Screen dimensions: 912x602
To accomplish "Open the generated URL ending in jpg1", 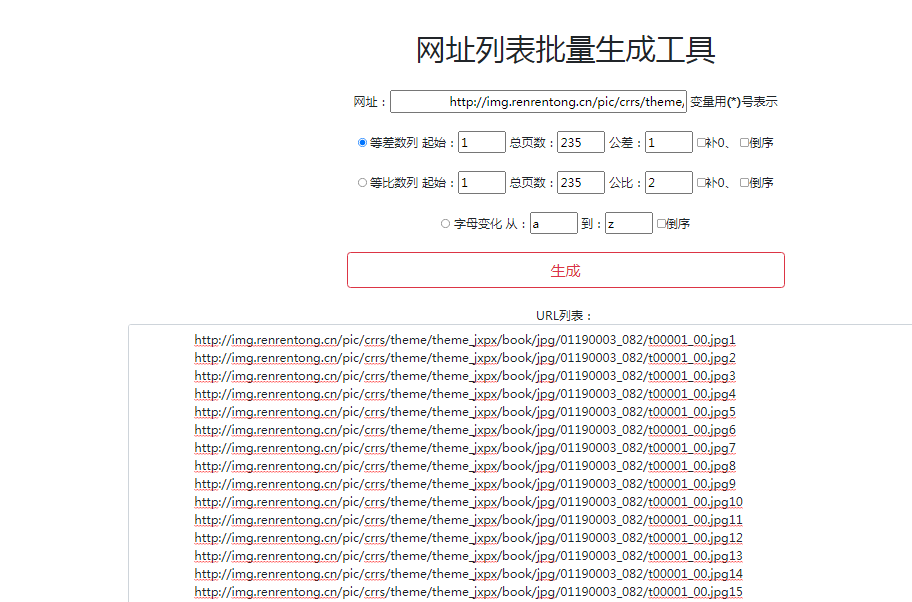I will pos(463,339).
